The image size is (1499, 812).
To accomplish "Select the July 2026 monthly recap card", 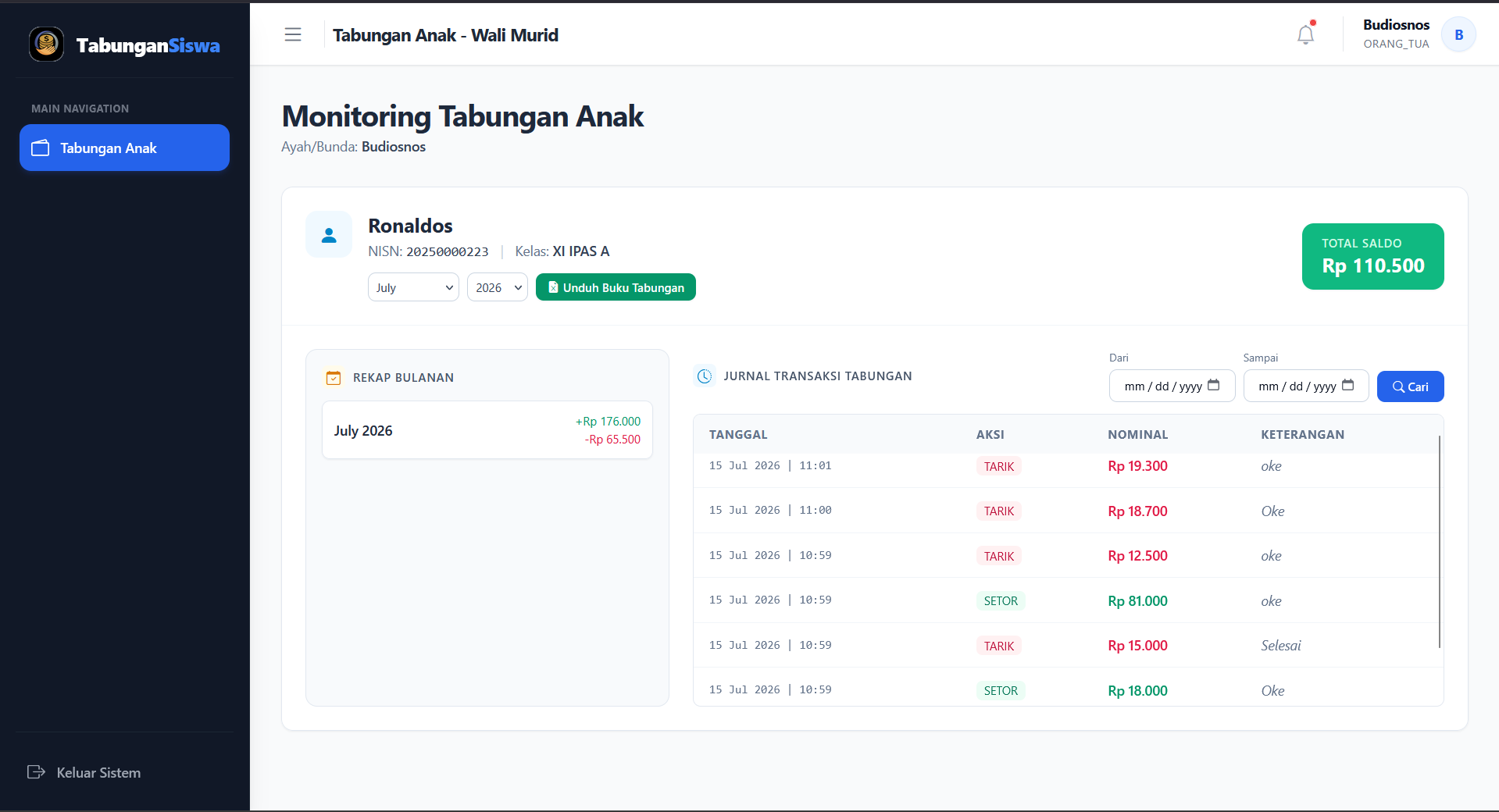I will [x=487, y=430].
